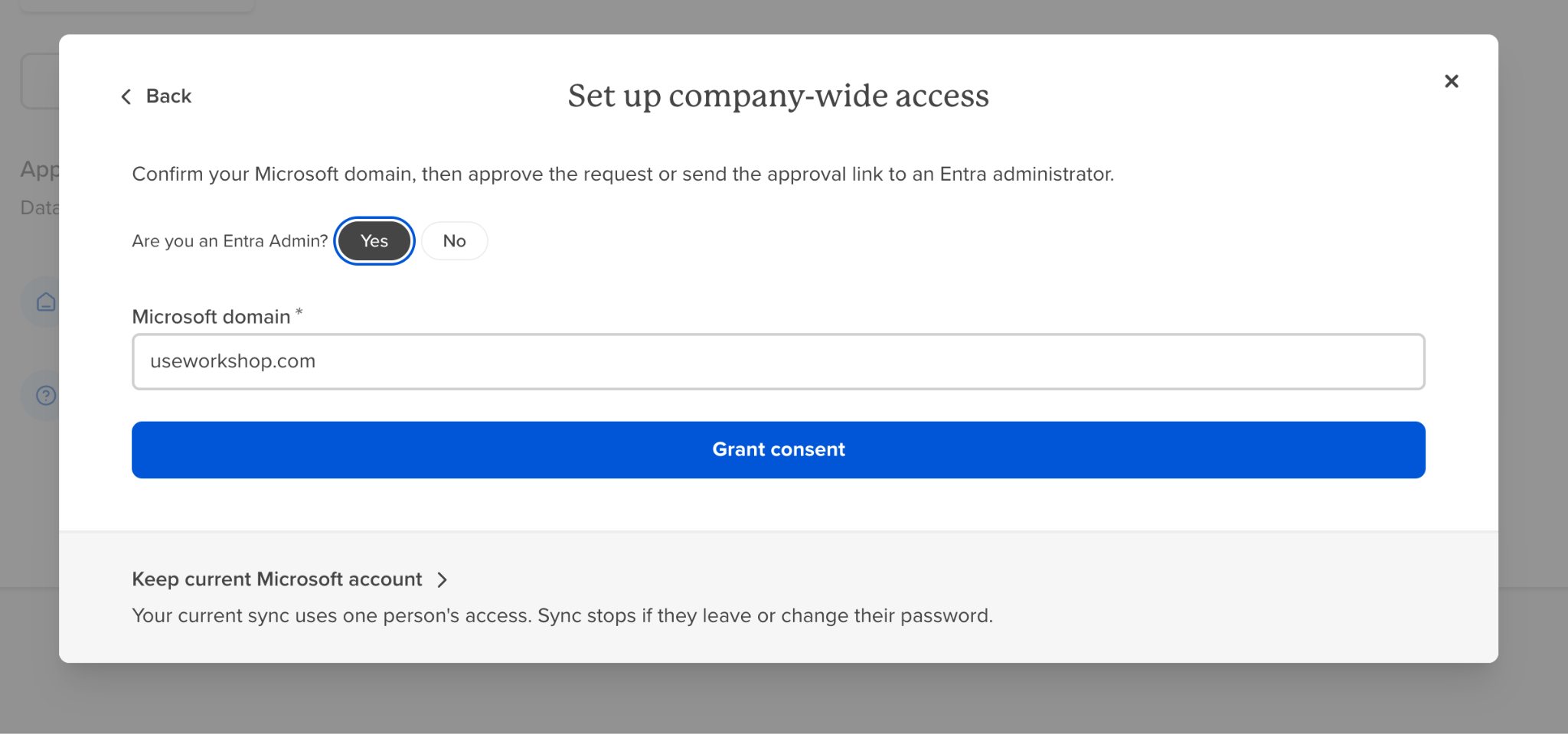Click the Microsoft domain field label

[x=211, y=317]
